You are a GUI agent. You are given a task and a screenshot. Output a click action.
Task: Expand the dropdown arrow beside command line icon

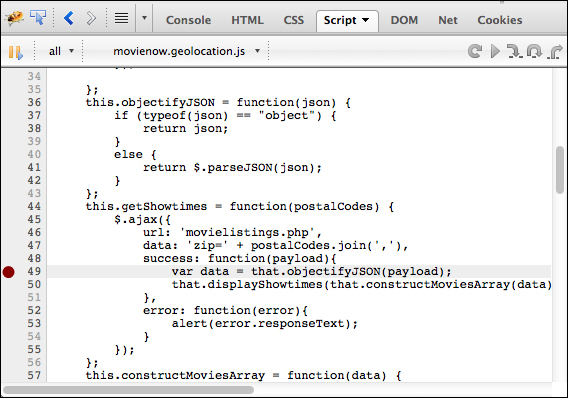point(144,18)
